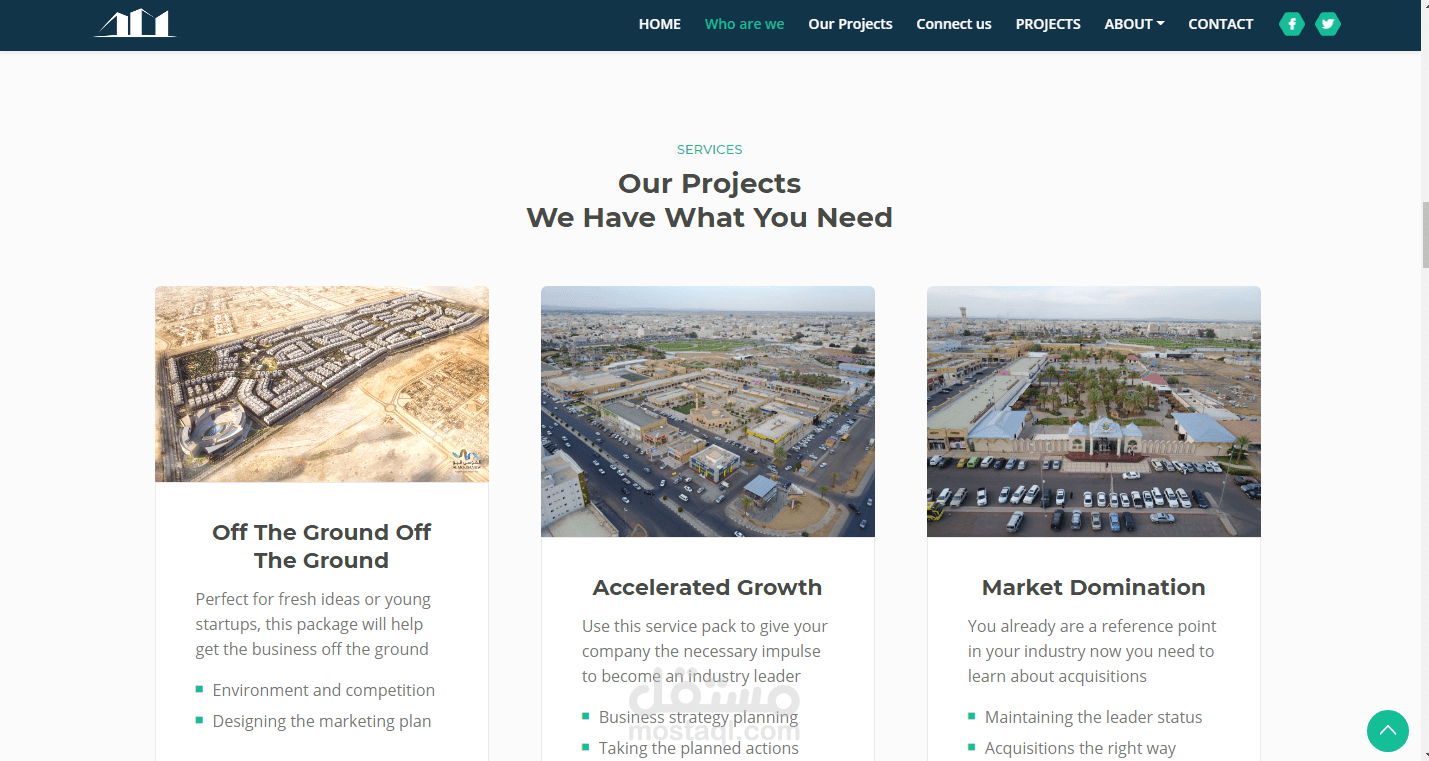Click bullet square beside Environment and competition
Viewport: 1429px width, 761px height.
click(x=200, y=689)
